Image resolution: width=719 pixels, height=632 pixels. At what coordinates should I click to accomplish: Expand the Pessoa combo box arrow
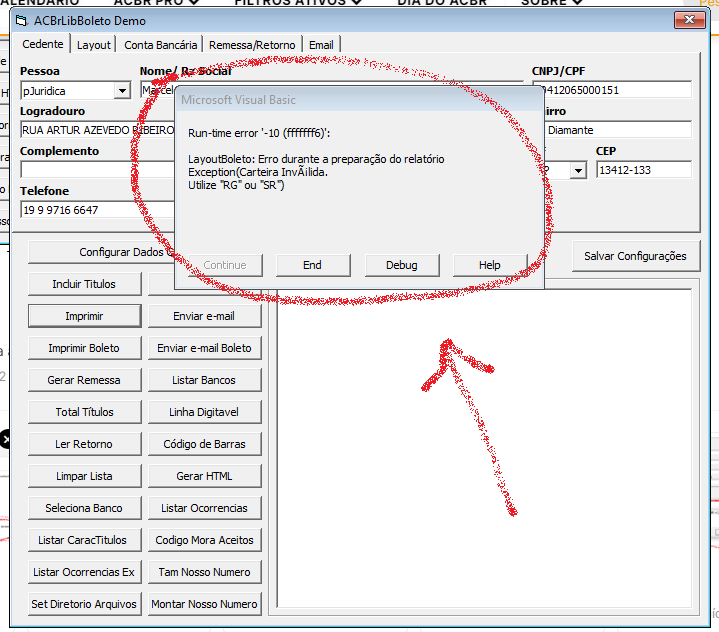pos(122,91)
